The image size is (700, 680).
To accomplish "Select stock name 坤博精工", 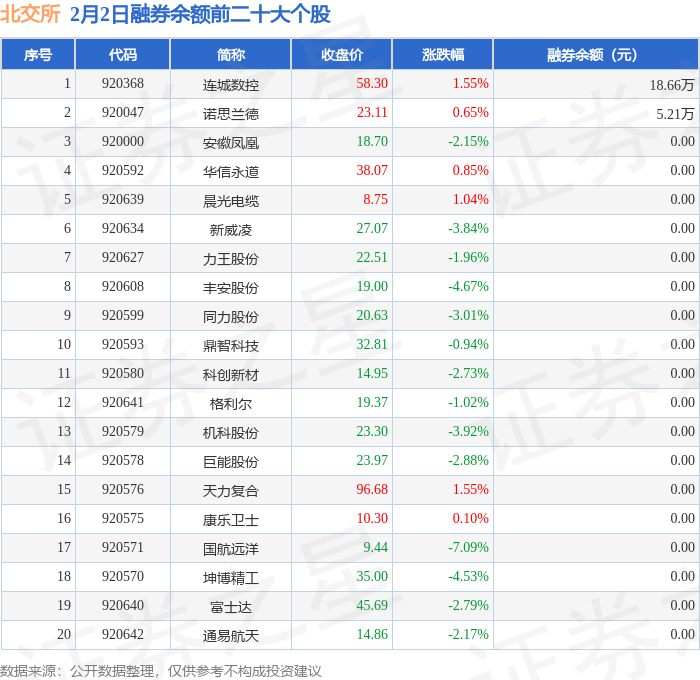I will tap(230, 578).
